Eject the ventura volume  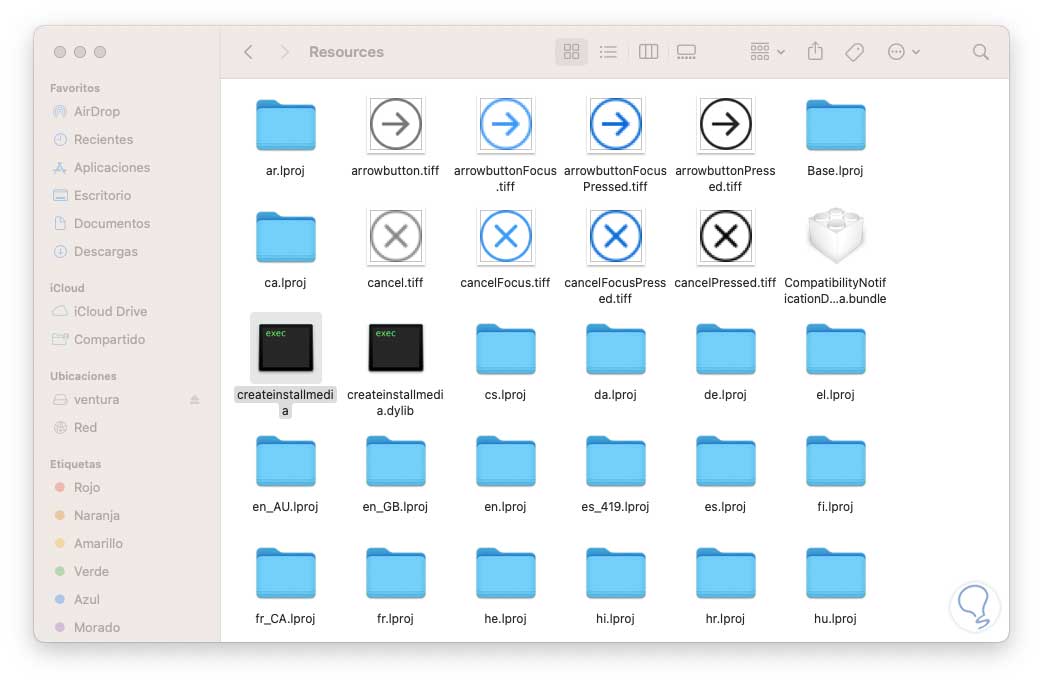195,400
